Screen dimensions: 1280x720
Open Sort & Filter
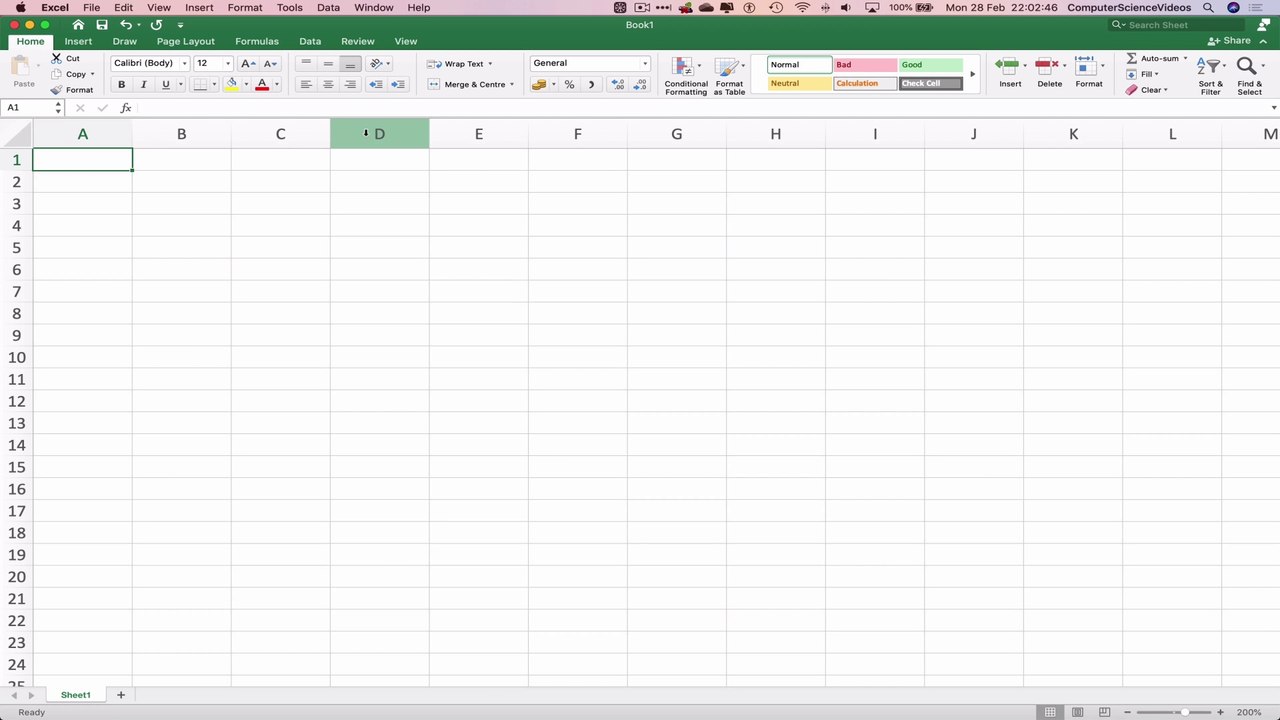coord(1211,76)
